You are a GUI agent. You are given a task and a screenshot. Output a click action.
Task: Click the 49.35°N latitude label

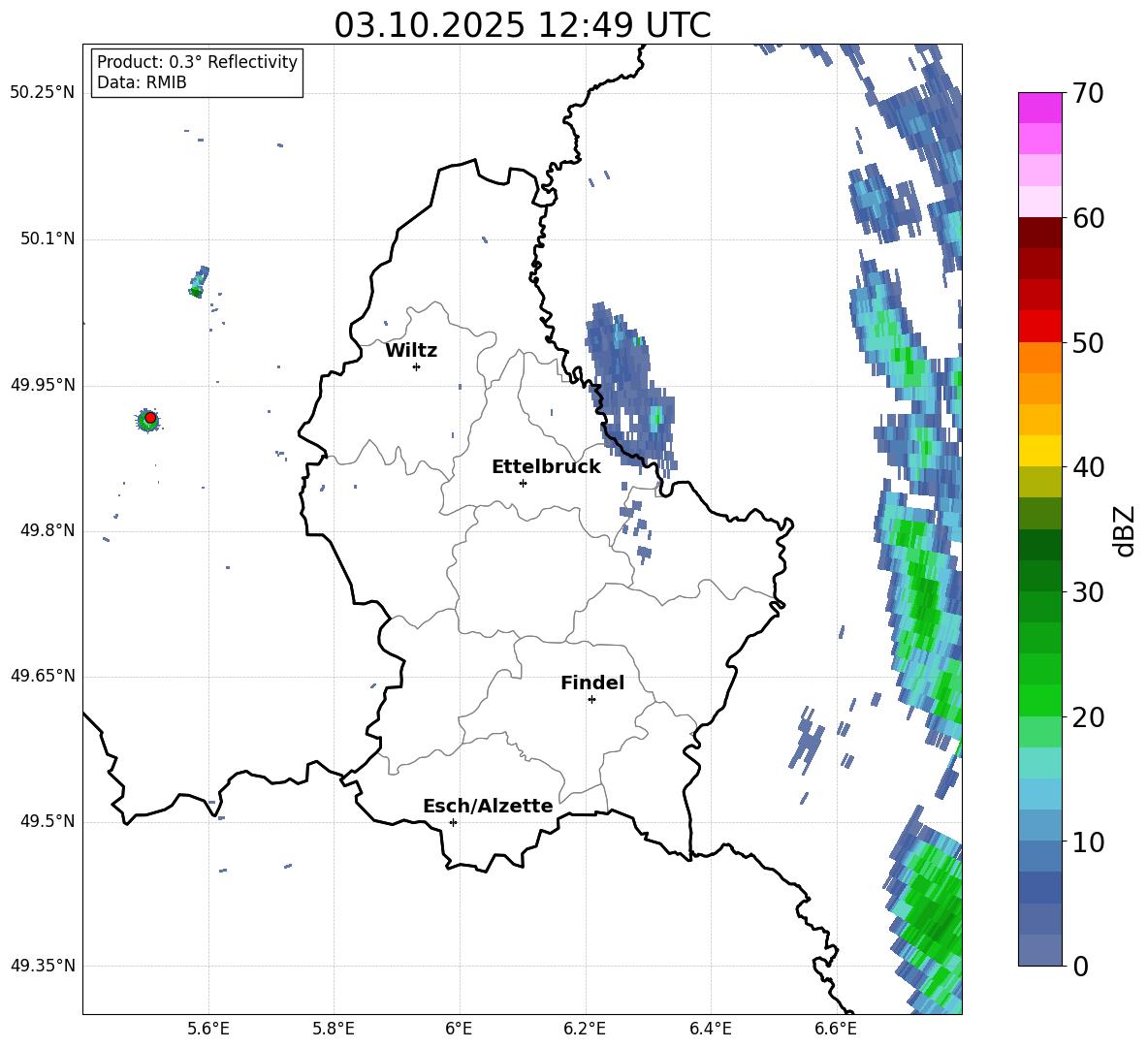point(43,966)
